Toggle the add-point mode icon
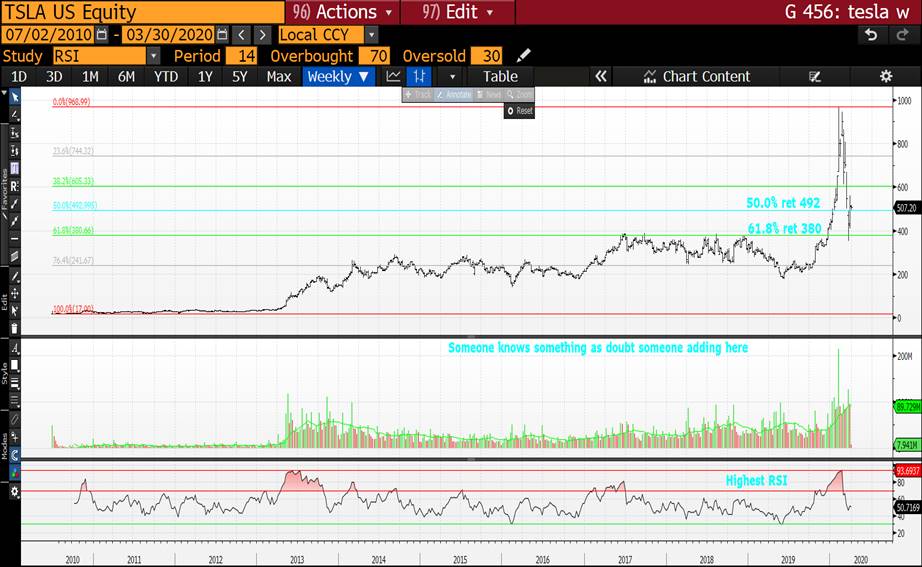Screen dimensions: 922x567 15,436
